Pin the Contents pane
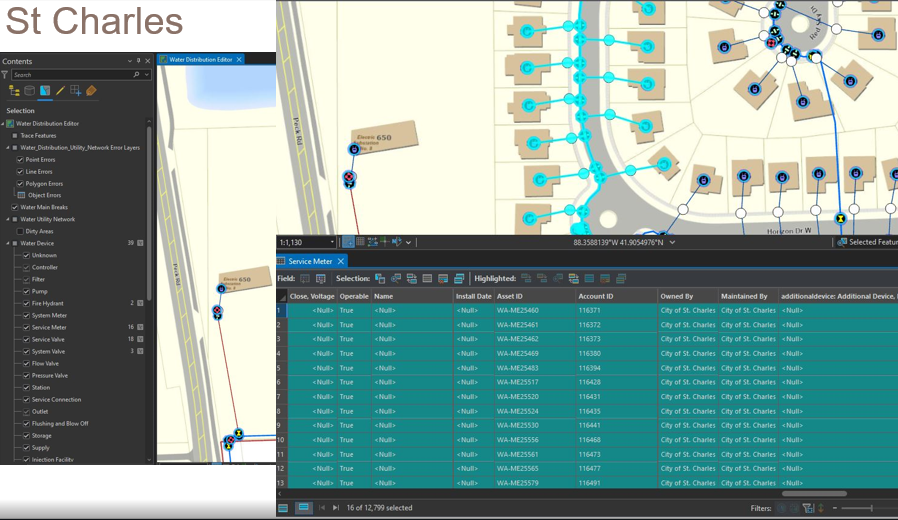Image resolution: width=898 pixels, height=520 pixels. (x=138, y=61)
